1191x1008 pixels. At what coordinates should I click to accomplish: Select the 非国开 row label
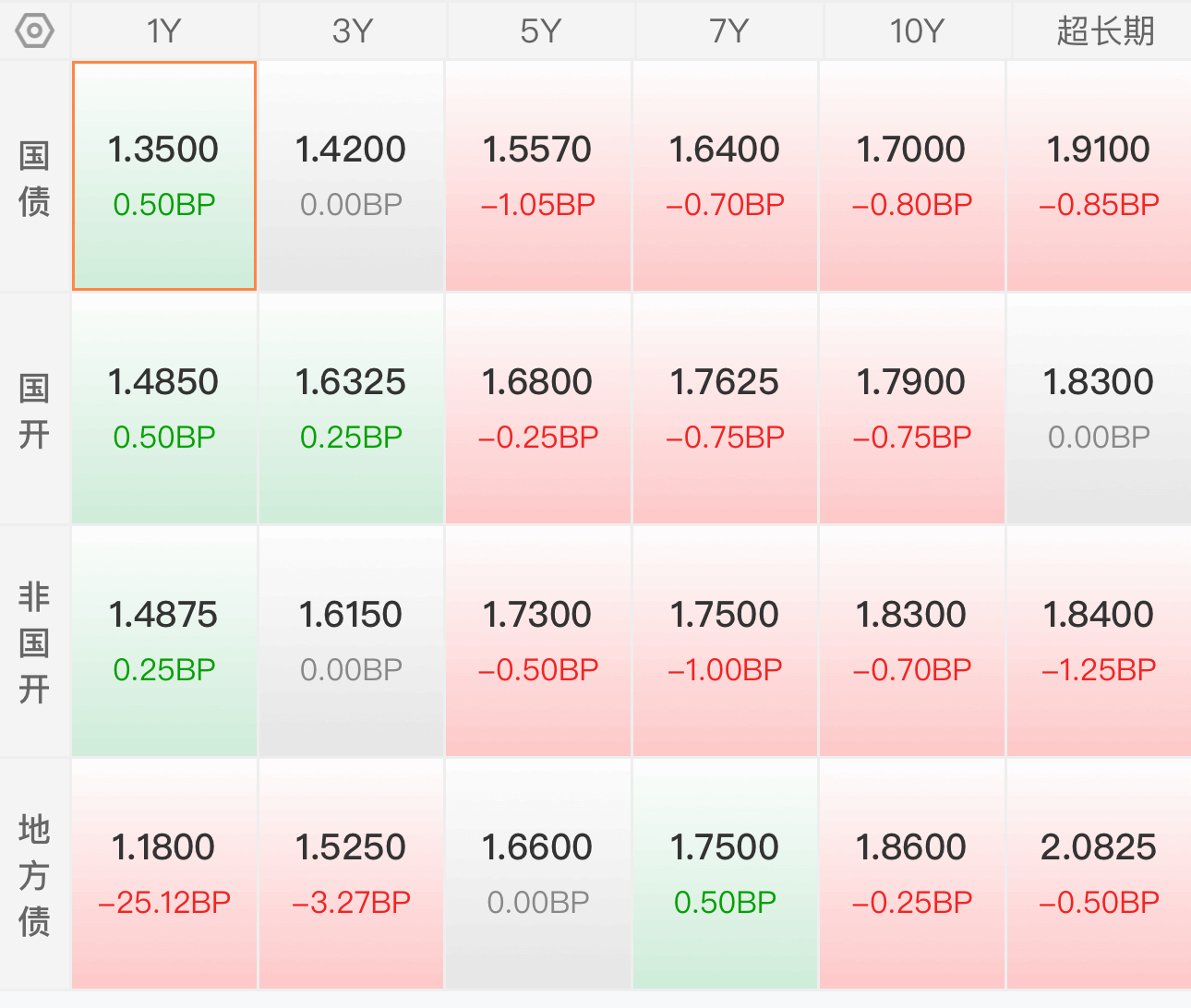click(x=34, y=643)
